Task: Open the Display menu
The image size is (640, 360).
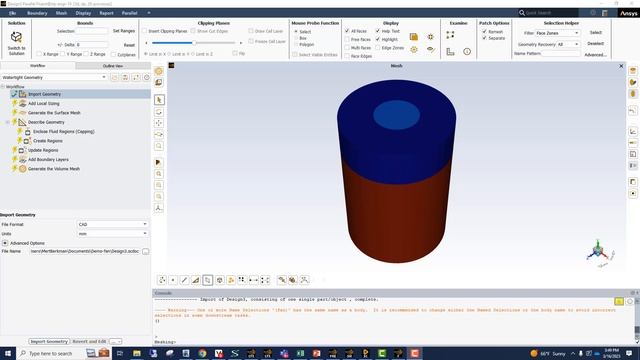Action: click(83, 13)
